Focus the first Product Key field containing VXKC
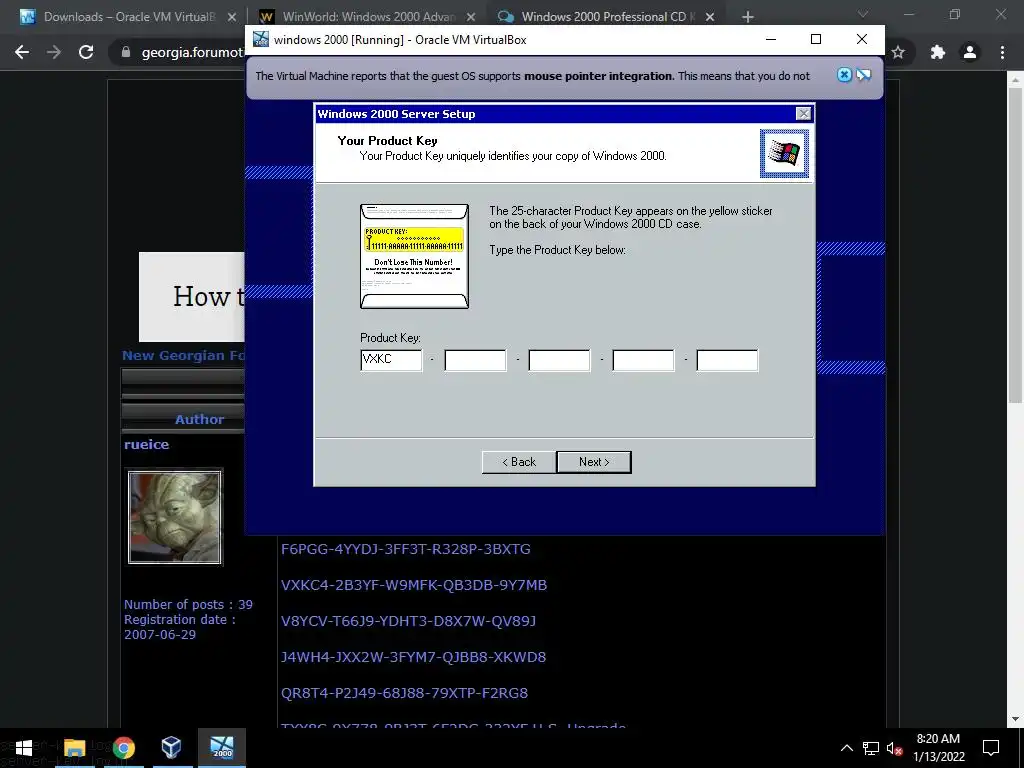The image size is (1024, 768). 391,360
